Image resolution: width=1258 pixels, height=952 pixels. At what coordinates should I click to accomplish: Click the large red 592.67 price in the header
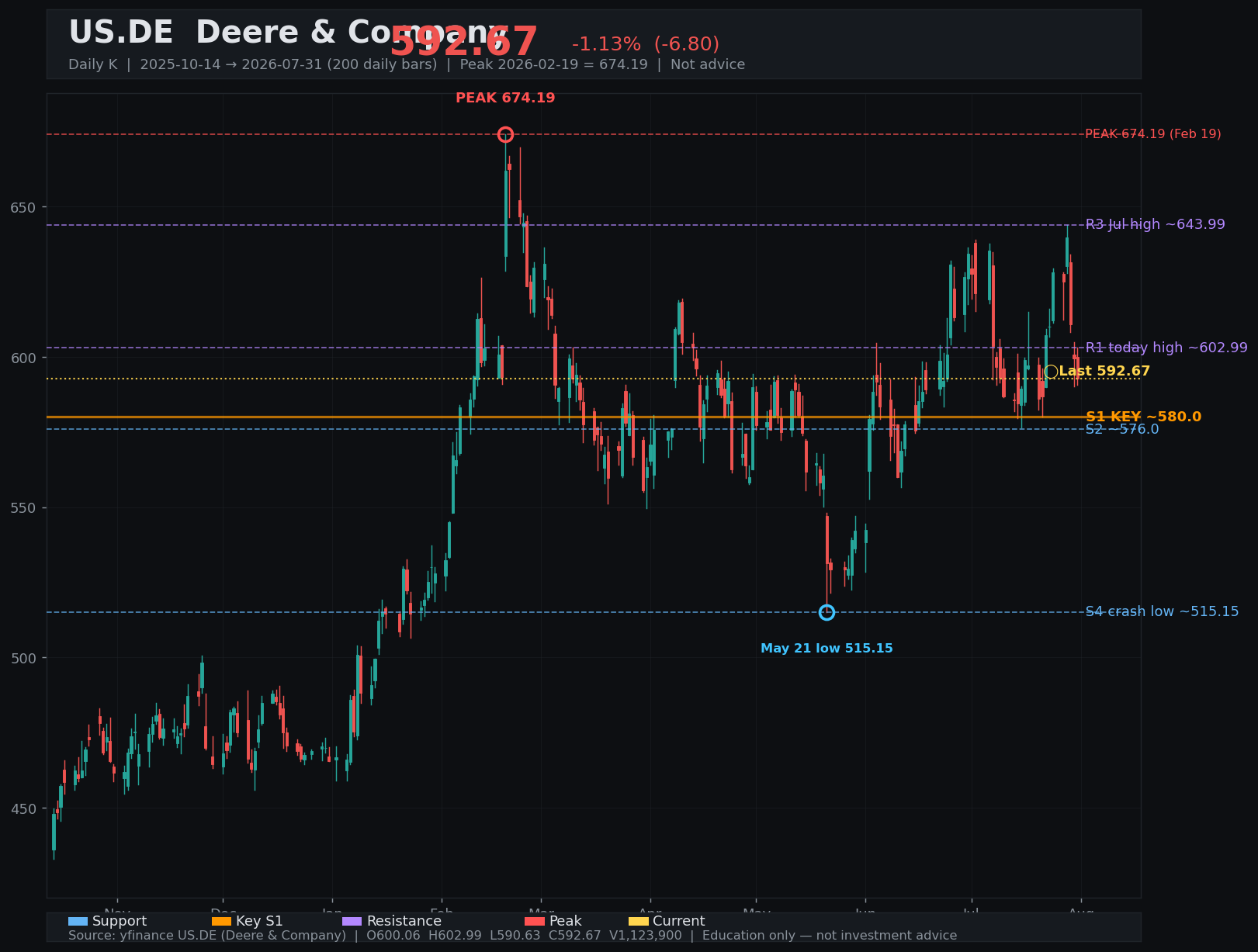[x=463, y=42]
